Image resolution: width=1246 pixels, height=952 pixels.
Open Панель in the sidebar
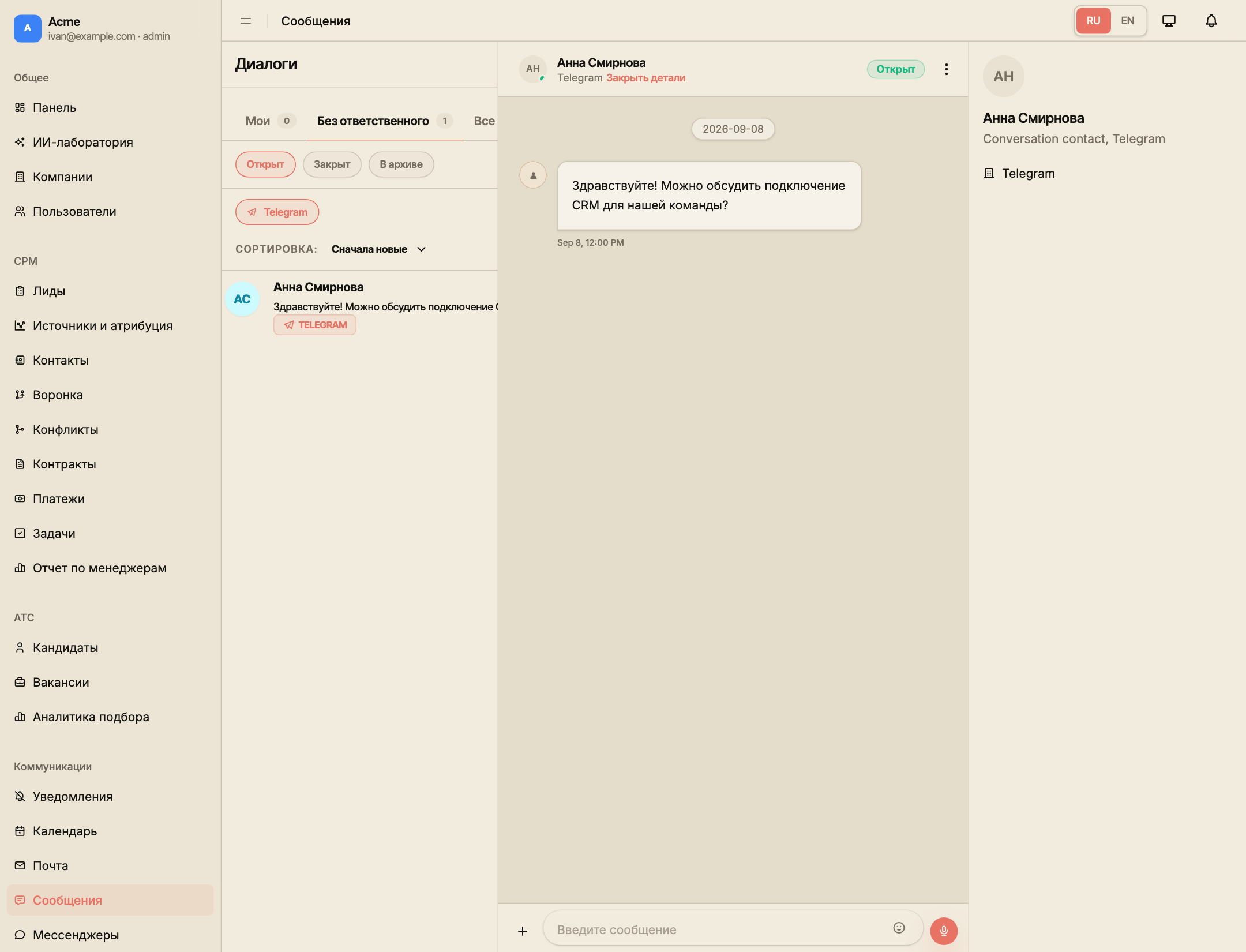[x=110, y=107]
